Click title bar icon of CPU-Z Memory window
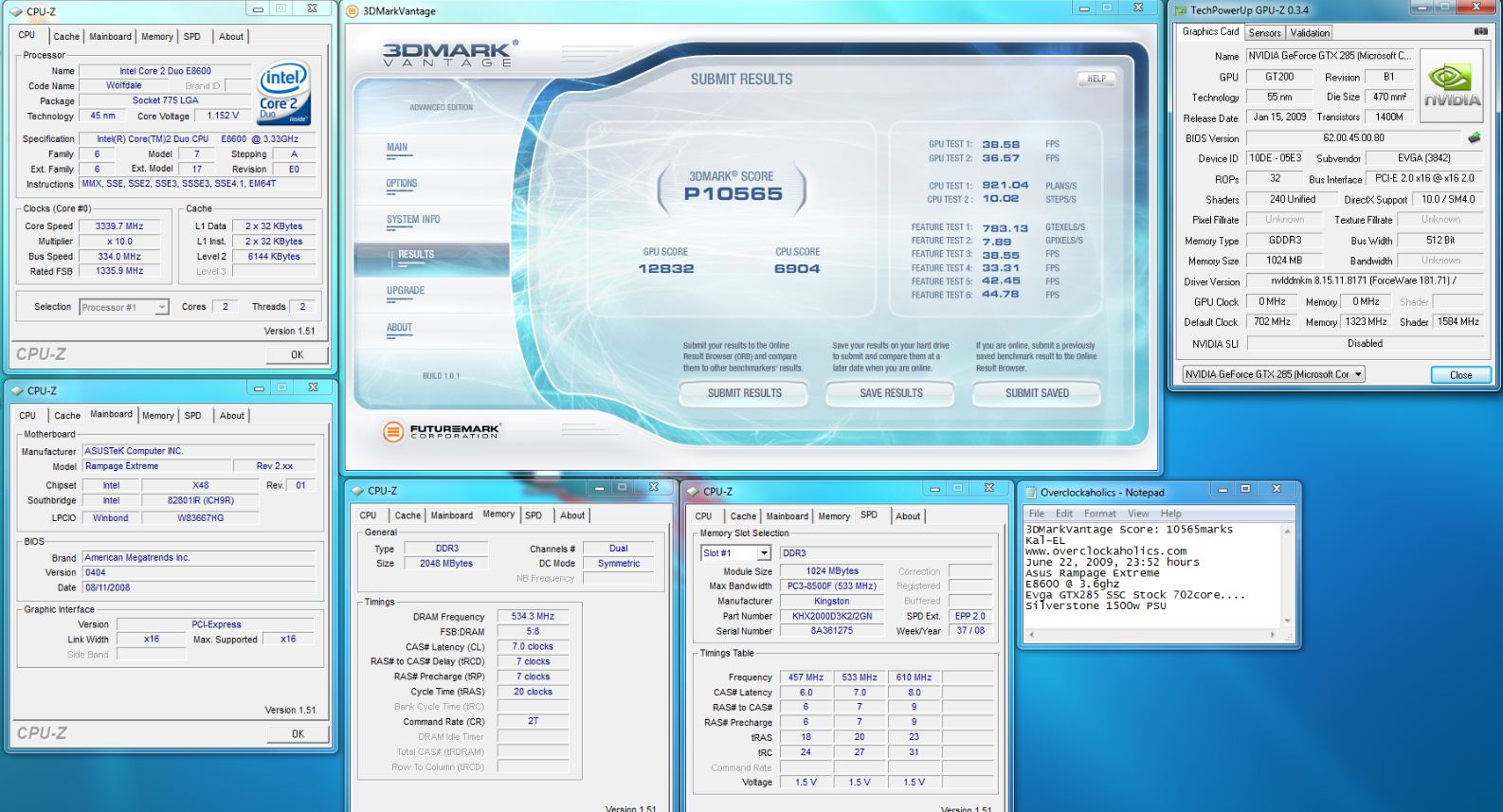Viewport: 1503px width, 812px height. (x=357, y=491)
